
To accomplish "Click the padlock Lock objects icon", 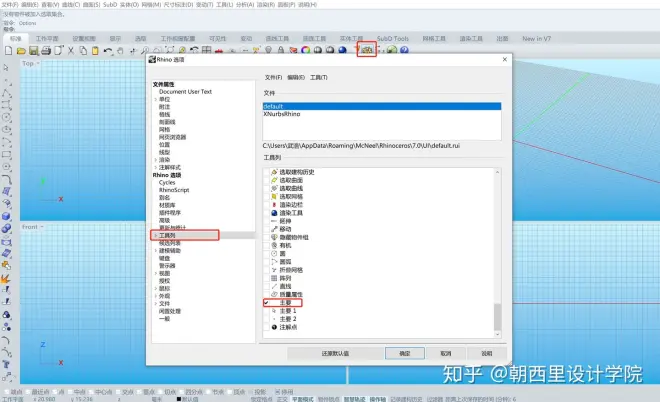I will click(x=281, y=50).
